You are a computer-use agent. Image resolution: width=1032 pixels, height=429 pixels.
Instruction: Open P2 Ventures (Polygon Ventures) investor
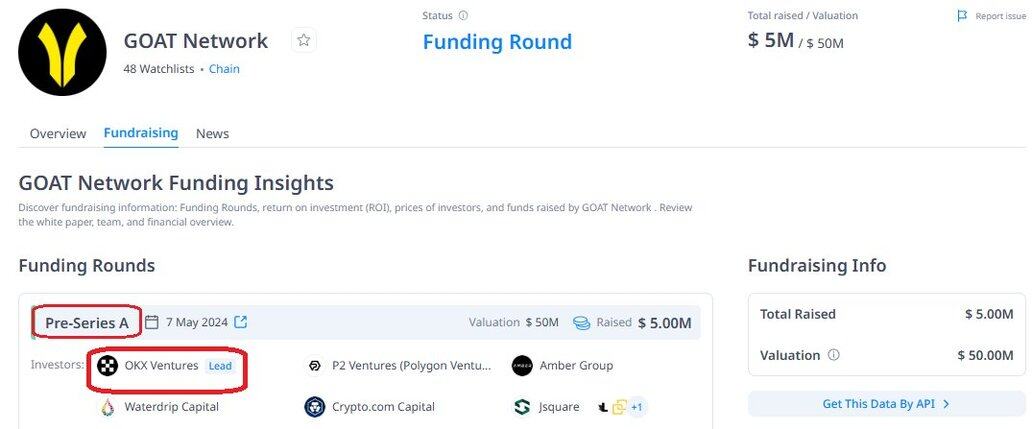(x=398, y=366)
